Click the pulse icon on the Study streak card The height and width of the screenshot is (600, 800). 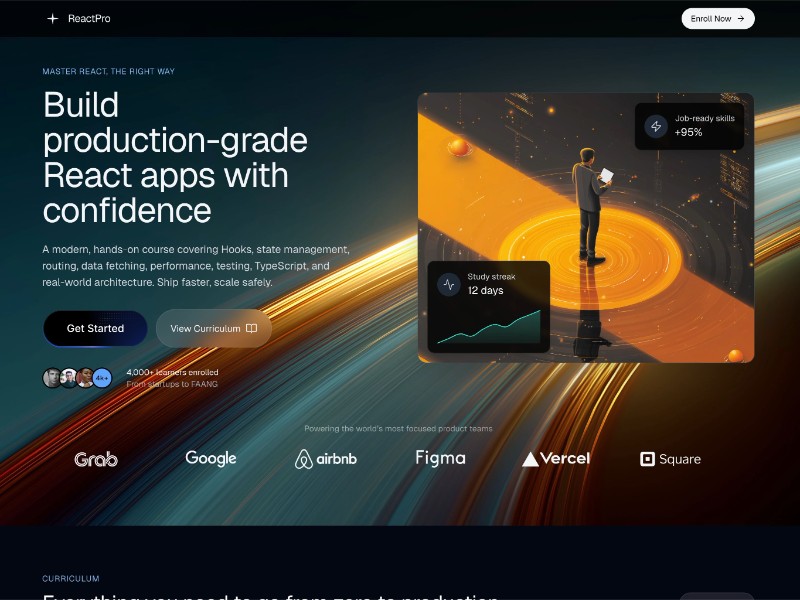[447, 282]
